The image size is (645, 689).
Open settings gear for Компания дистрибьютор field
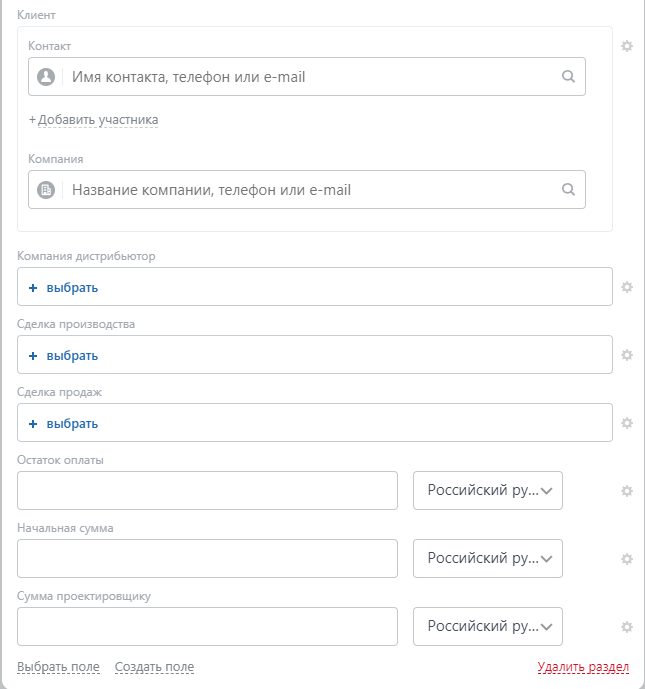(x=627, y=287)
